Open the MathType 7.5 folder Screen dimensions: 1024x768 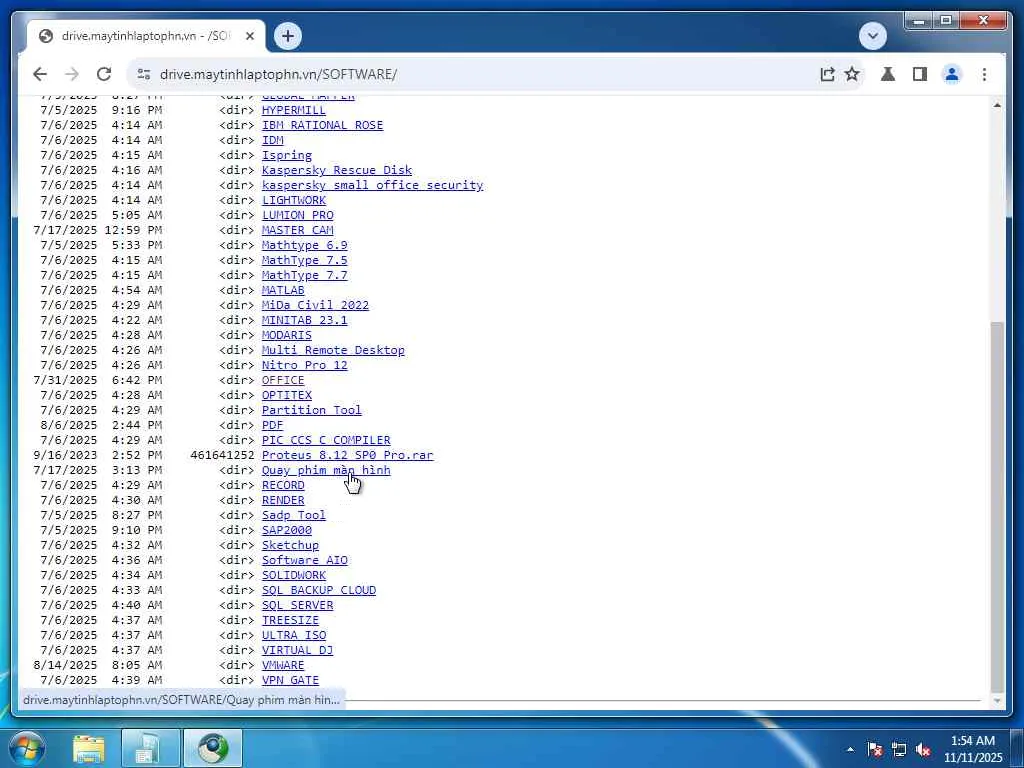pos(304,261)
